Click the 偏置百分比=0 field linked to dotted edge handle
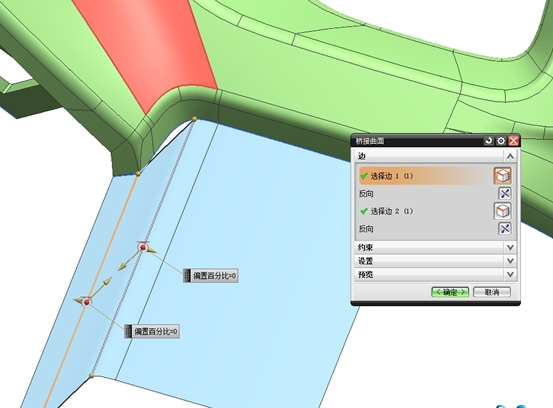553x408 pixels. click(x=211, y=275)
